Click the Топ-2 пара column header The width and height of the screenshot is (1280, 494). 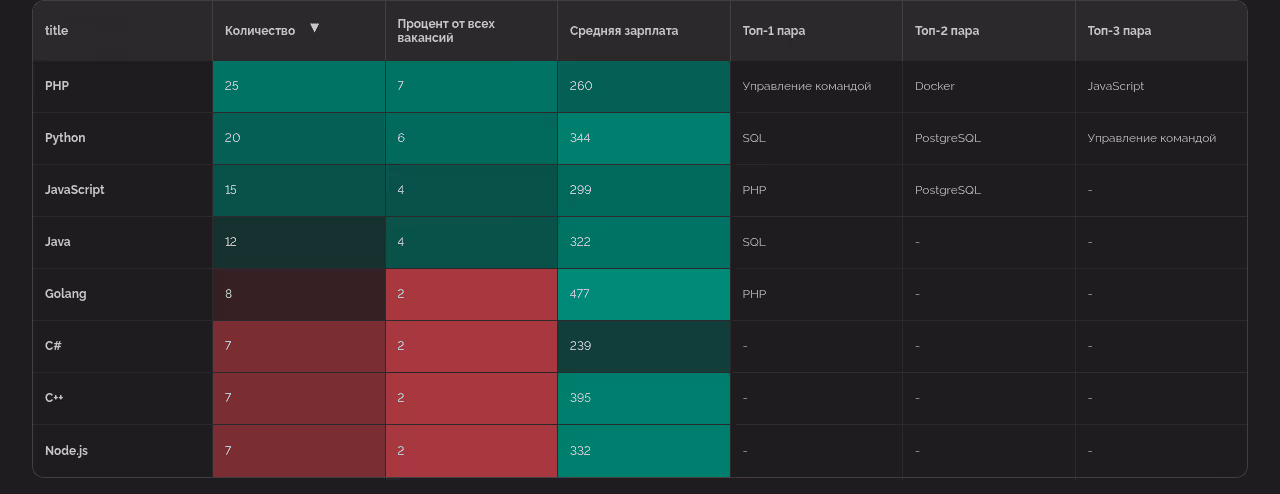pyautogui.click(x=946, y=31)
